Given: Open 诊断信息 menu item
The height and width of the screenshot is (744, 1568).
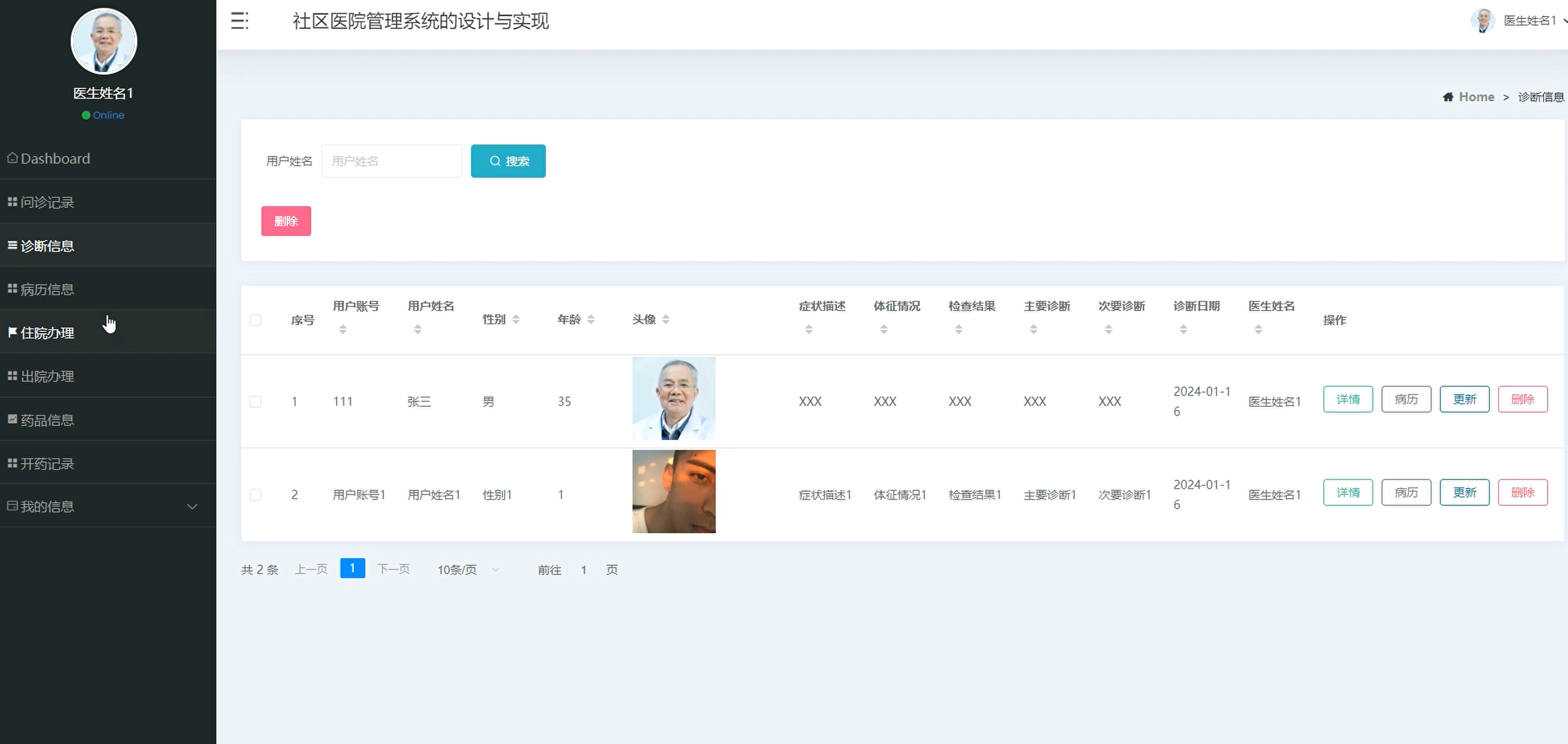Looking at the screenshot, I should pos(108,246).
